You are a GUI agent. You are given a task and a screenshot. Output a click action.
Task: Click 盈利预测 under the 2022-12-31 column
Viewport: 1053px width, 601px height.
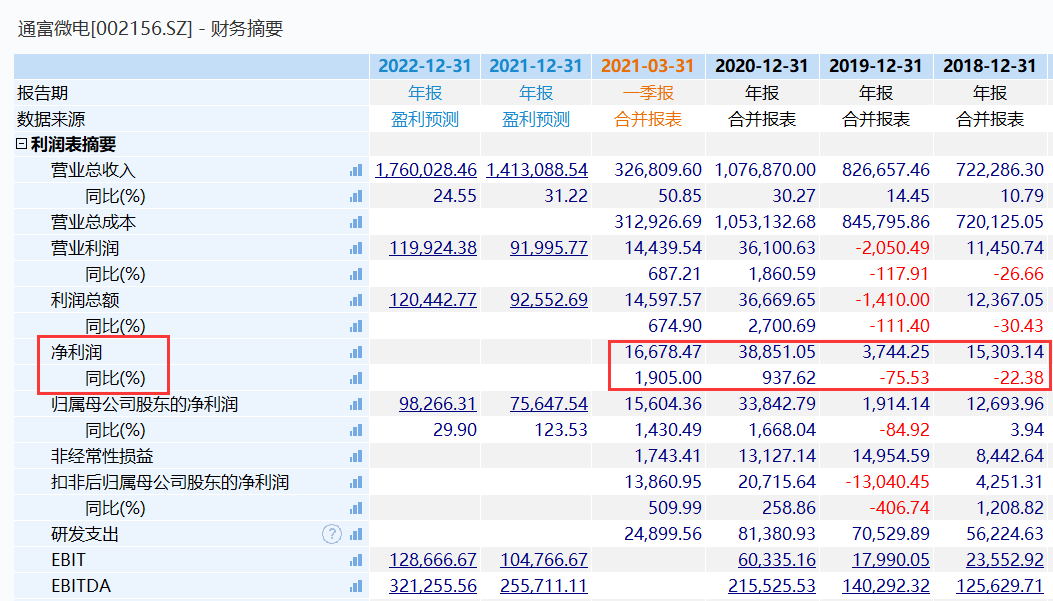[424, 120]
